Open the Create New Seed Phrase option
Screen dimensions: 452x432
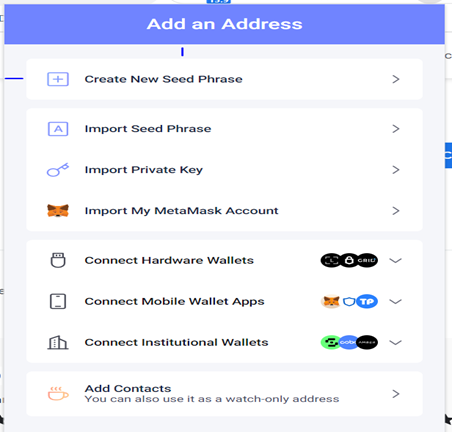pyautogui.click(x=224, y=79)
